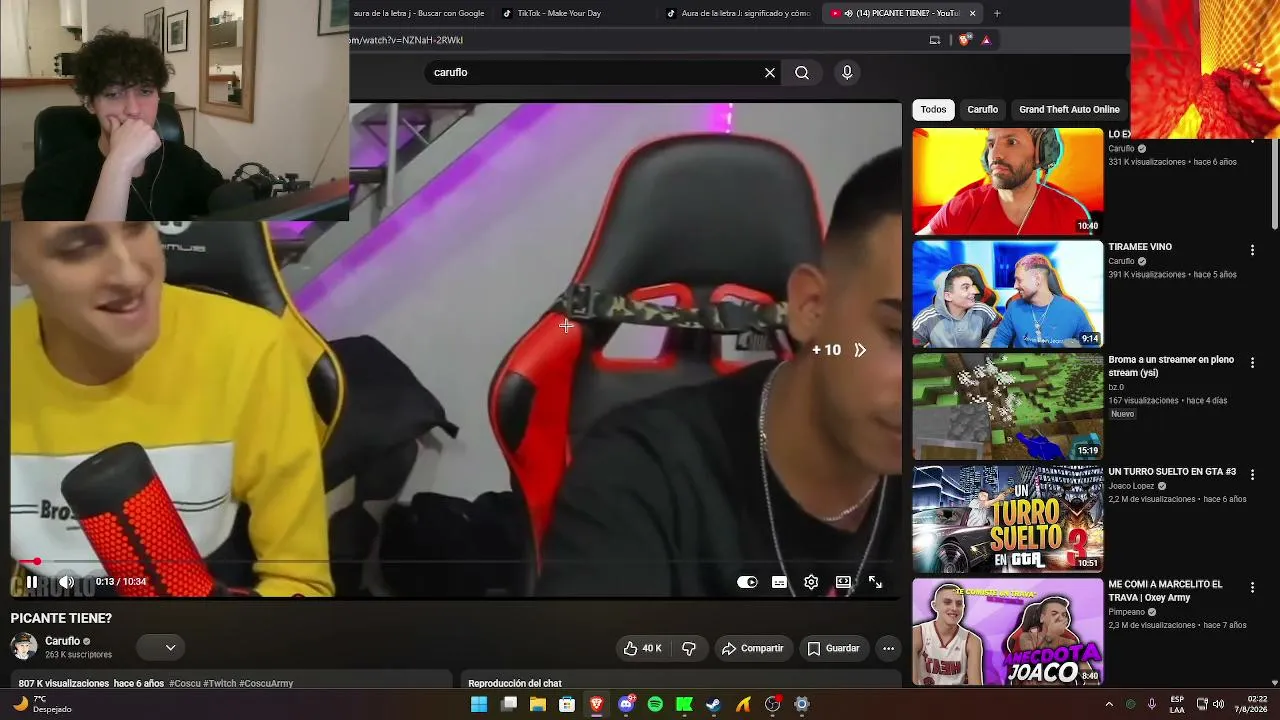Open options for UN TURRO SUELTO video
This screenshot has width=1280, height=720.
click(1252, 475)
